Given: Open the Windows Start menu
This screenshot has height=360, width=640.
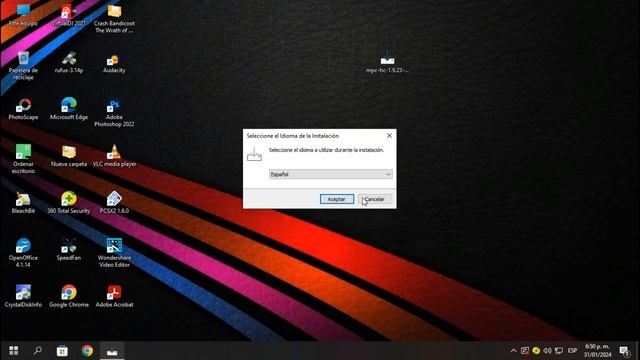Looking at the screenshot, I should pyautogui.click(x=13, y=351).
